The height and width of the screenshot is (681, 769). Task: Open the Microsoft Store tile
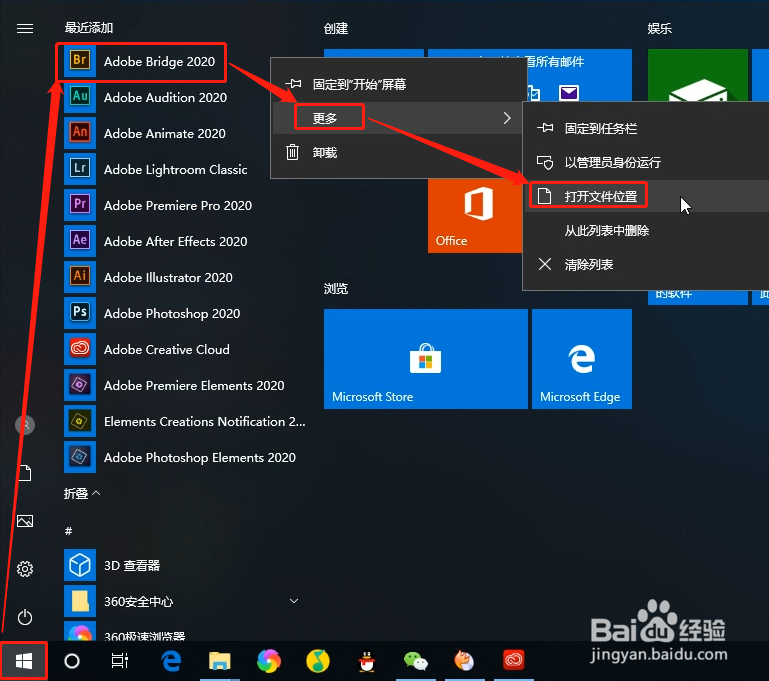(x=426, y=358)
